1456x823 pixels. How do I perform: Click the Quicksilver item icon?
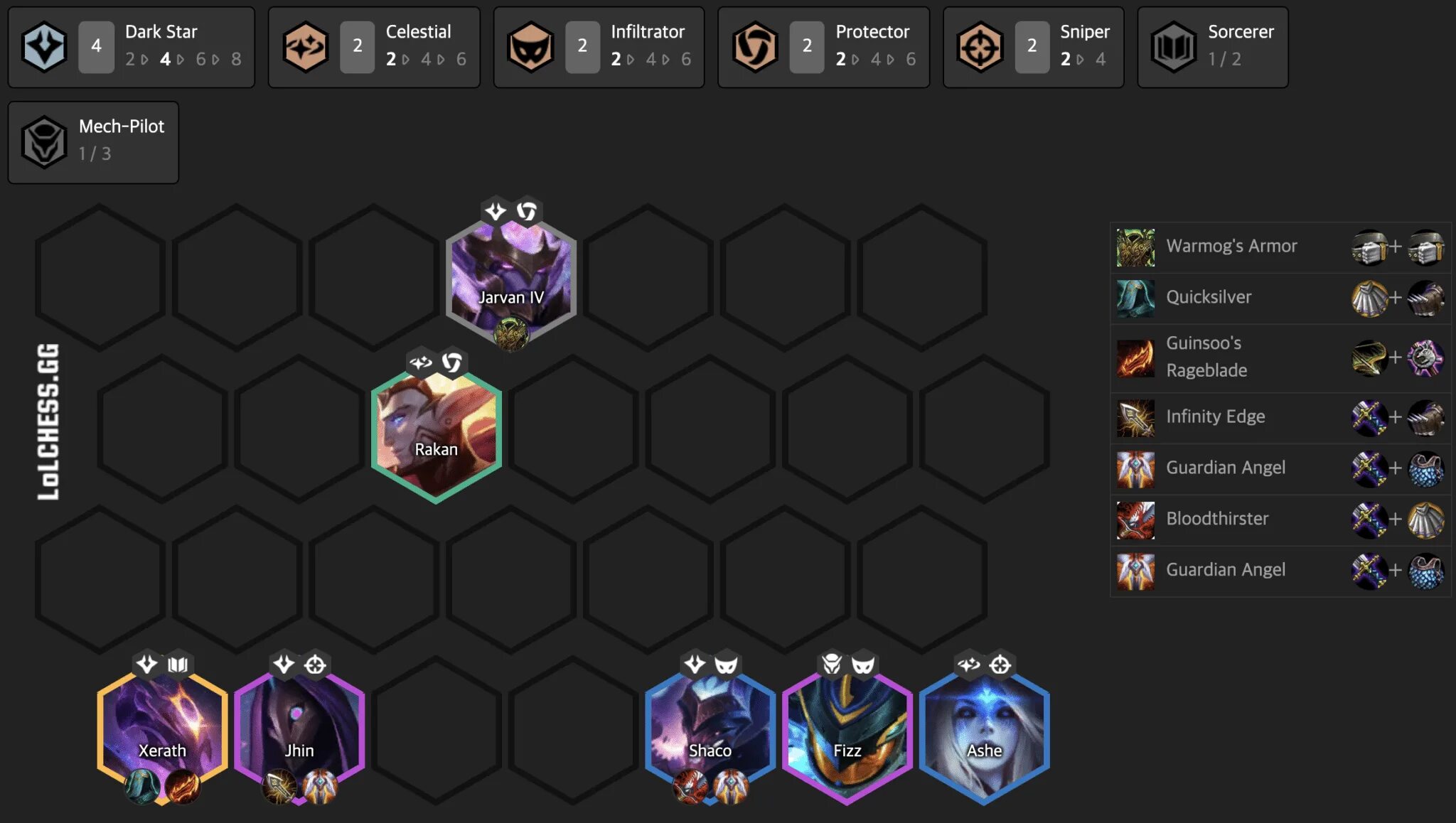(1135, 298)
